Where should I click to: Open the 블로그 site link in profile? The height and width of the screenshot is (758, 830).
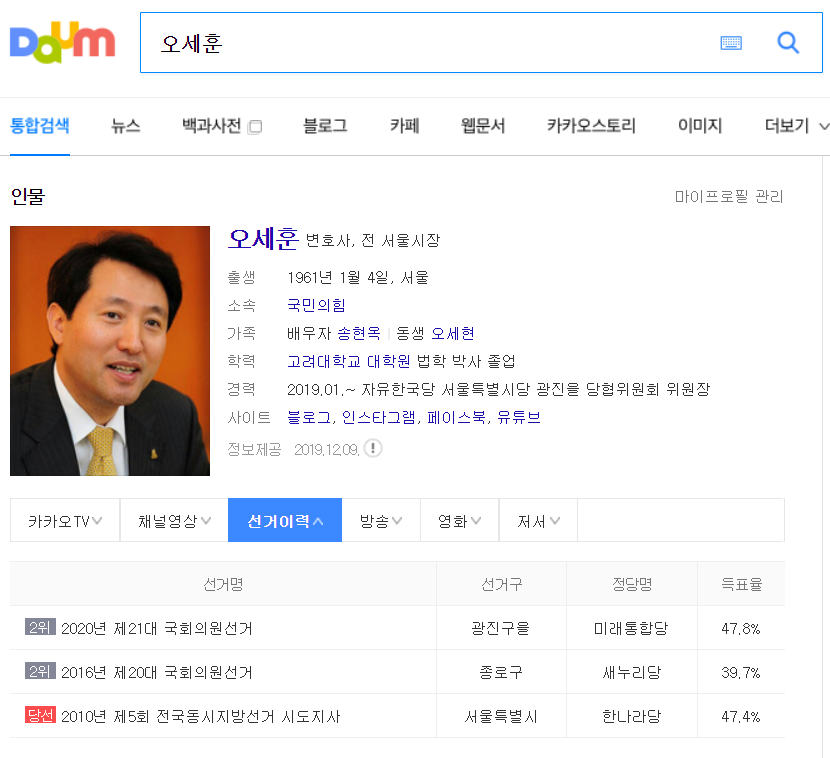coord(309,417)
